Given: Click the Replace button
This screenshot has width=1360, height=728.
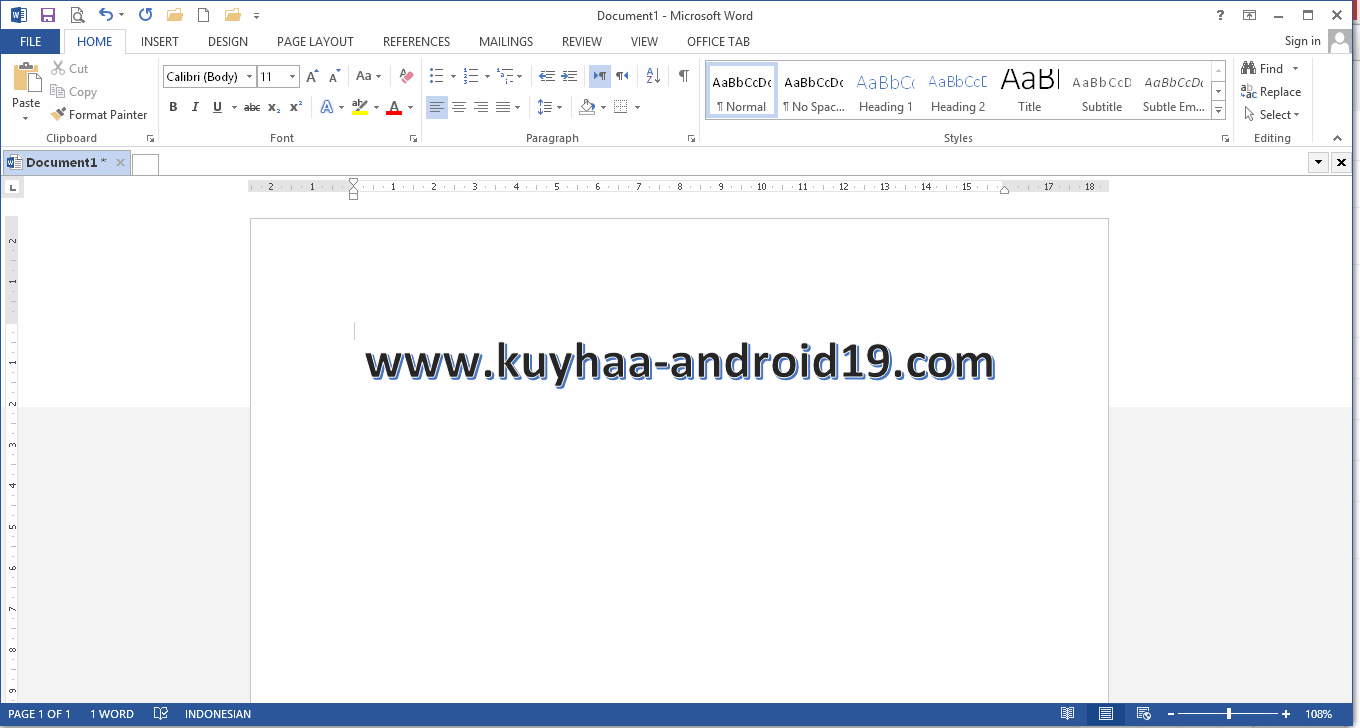Looking at the screenshot, I should (1271, 92).
